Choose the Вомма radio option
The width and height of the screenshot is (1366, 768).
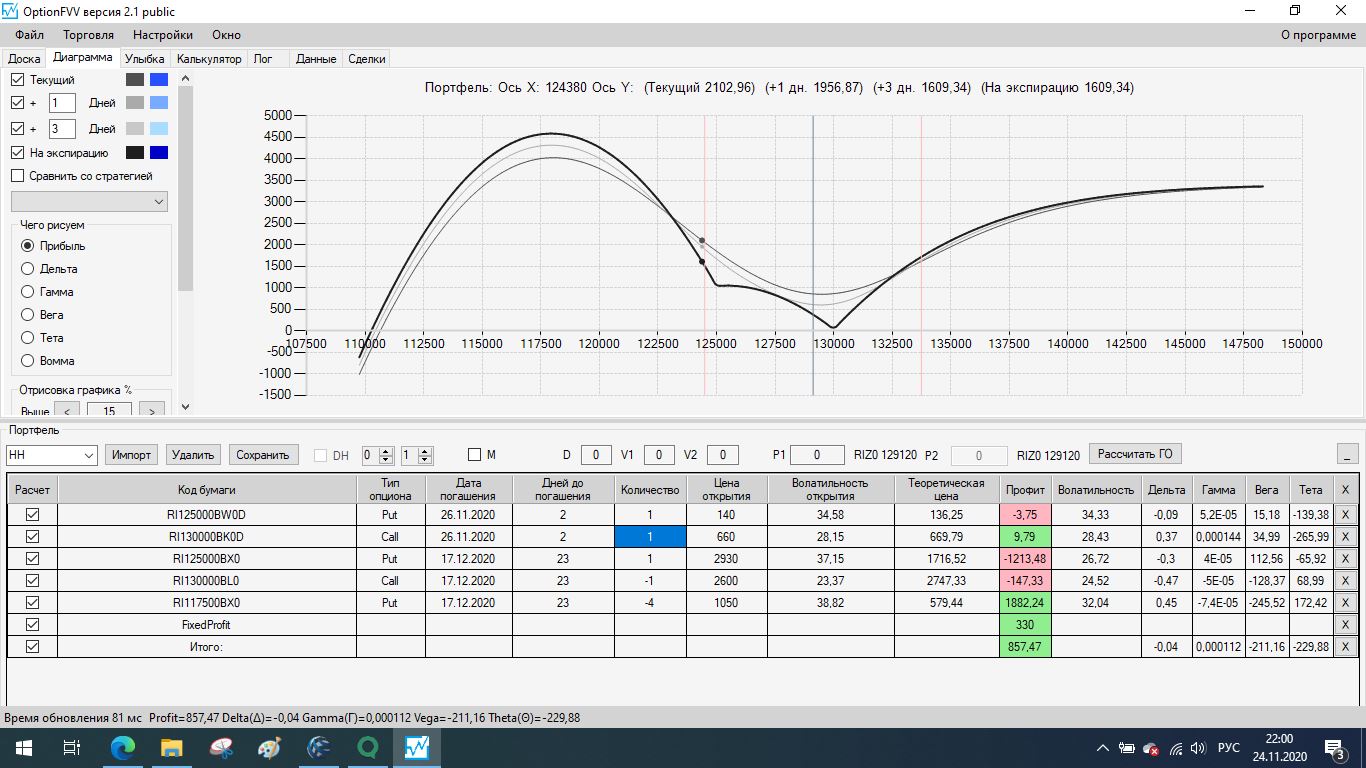27,361
